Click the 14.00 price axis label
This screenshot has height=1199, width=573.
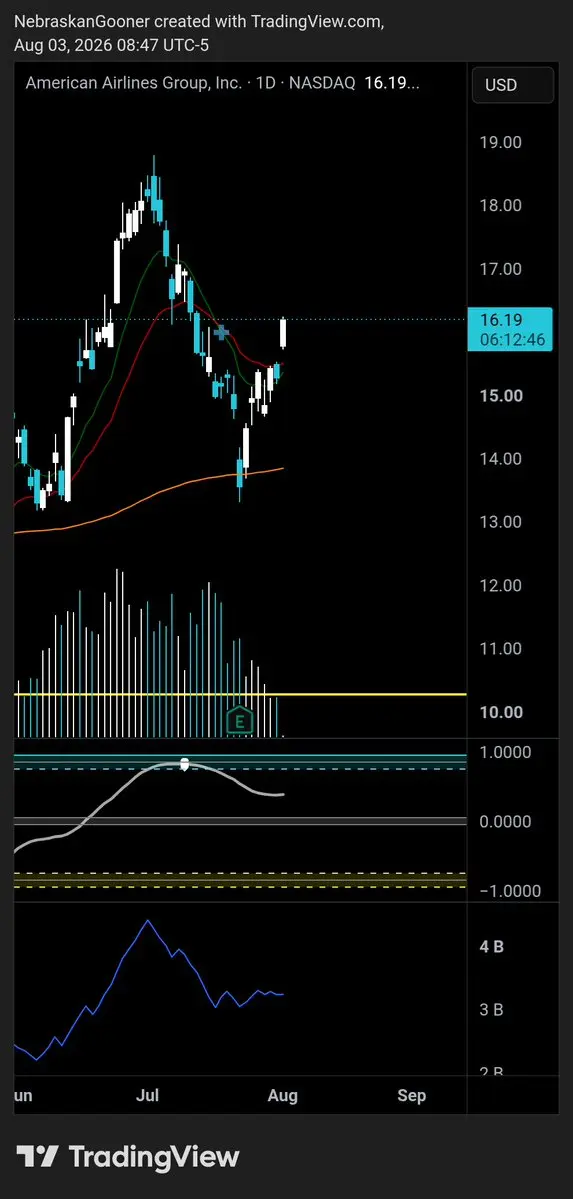click(501, 459)
